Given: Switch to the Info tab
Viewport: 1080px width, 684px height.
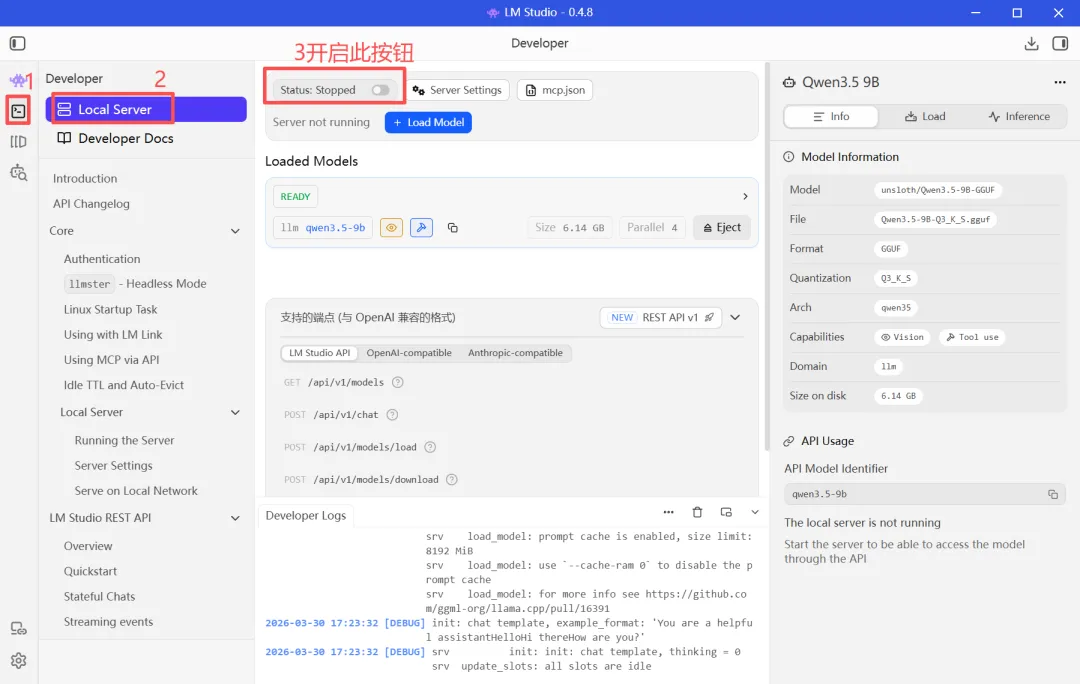Looking at the screenshot, I should click(x=831, y=116).
